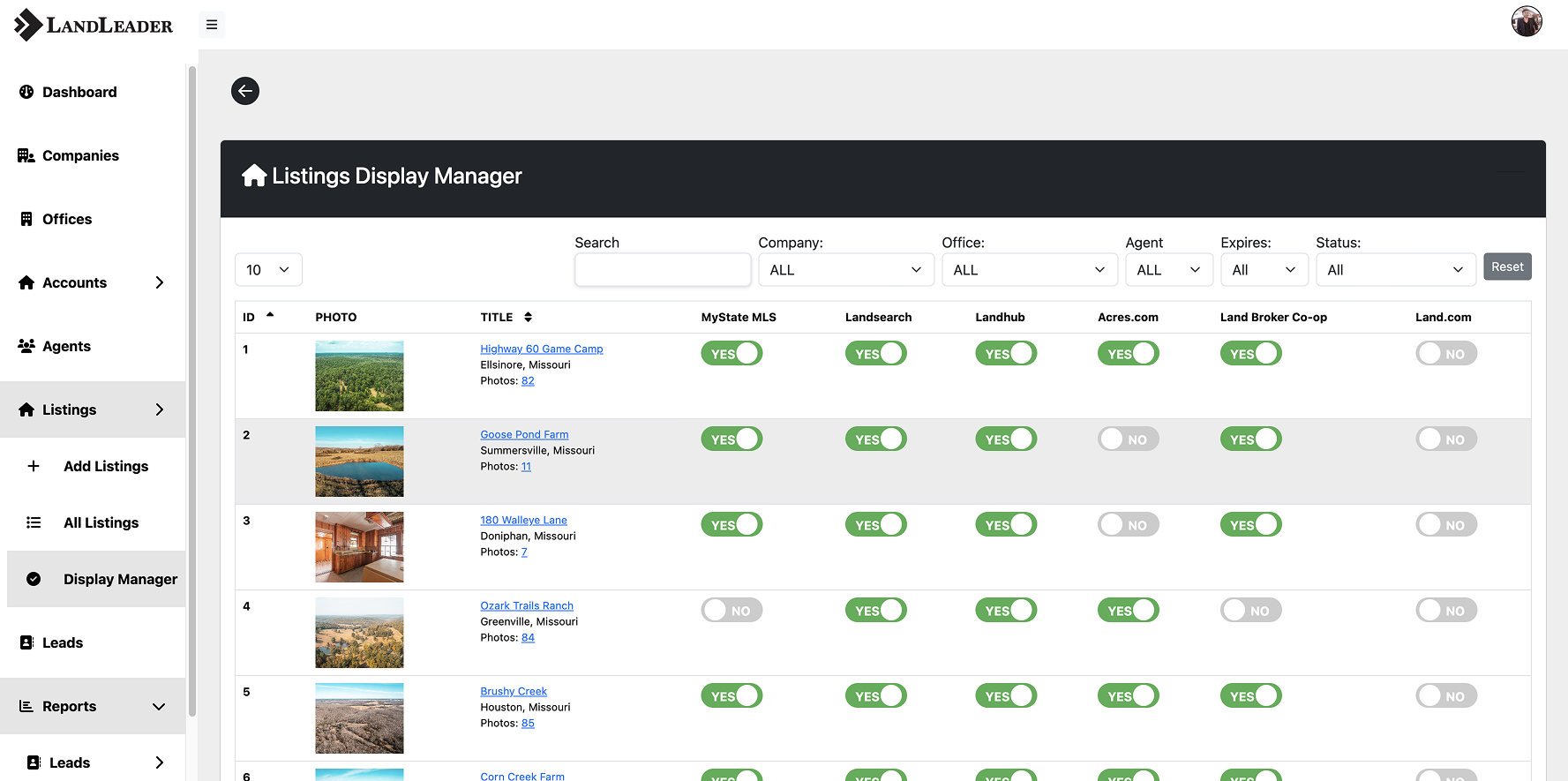The image size is (1568, 781).
Task: Open the 84 photos link for Ozark Trails
Action: 528,637
